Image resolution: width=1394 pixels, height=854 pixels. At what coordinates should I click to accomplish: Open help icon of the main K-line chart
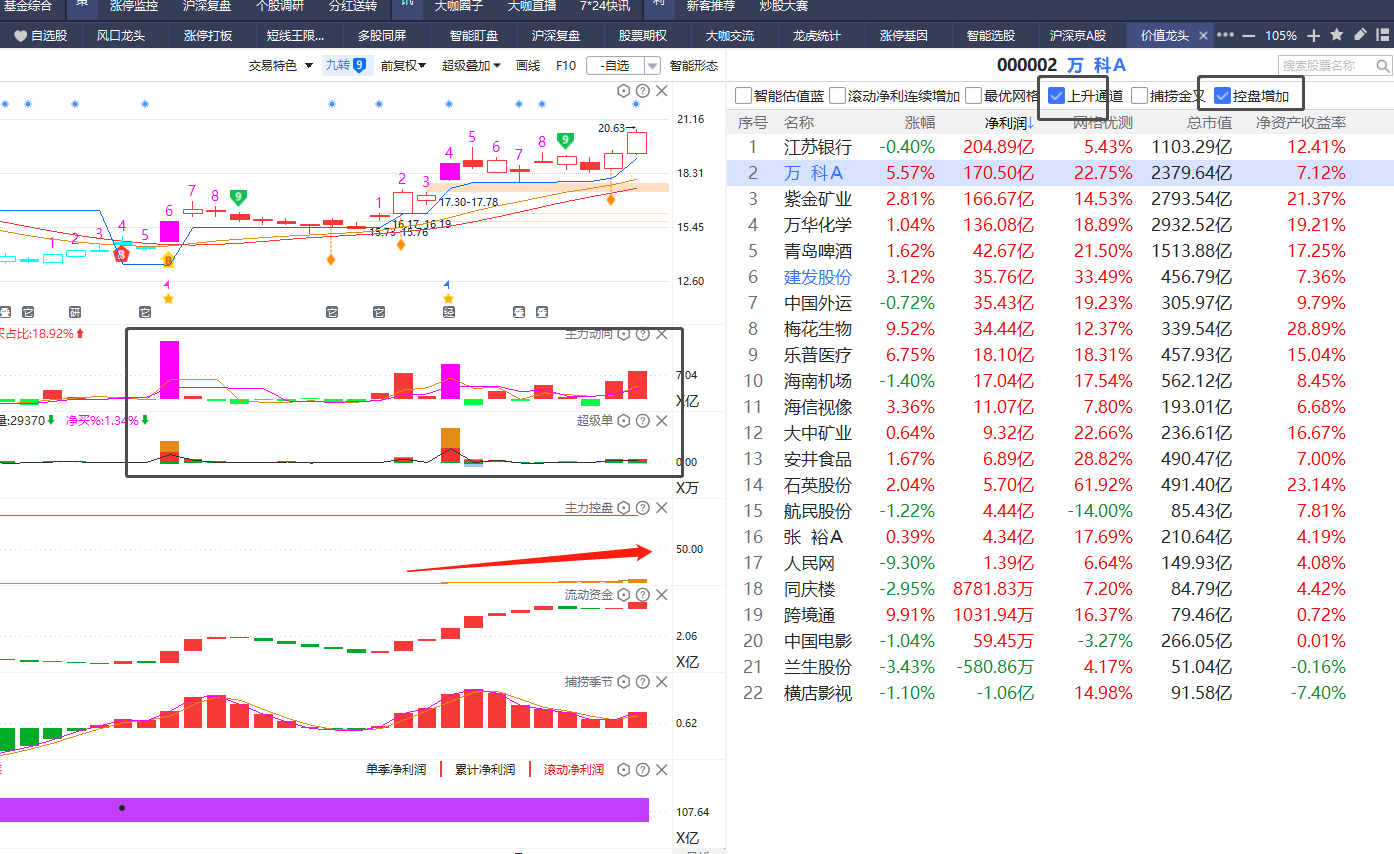click(x=643, y=91)
